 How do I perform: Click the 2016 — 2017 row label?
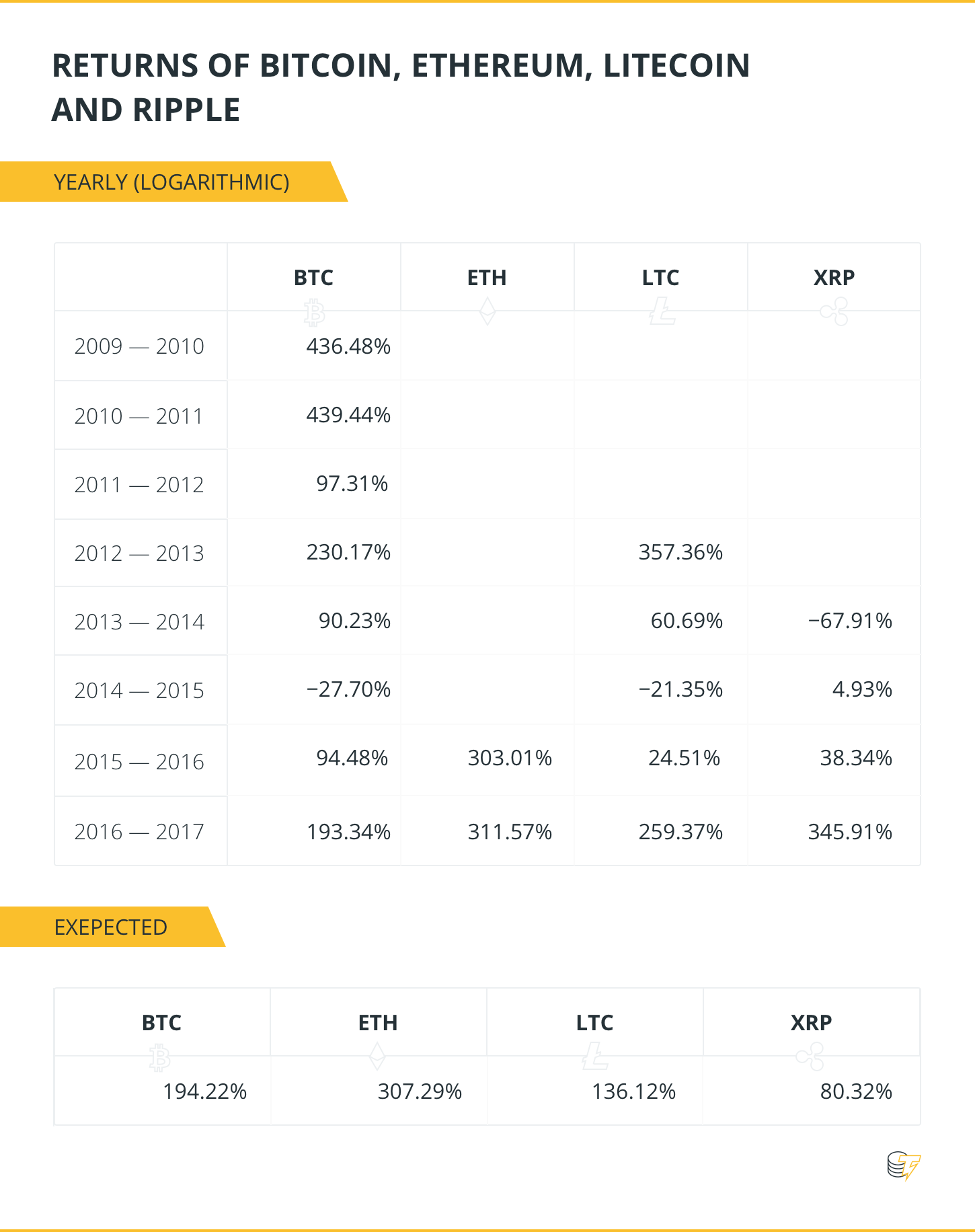click(139, 832)
